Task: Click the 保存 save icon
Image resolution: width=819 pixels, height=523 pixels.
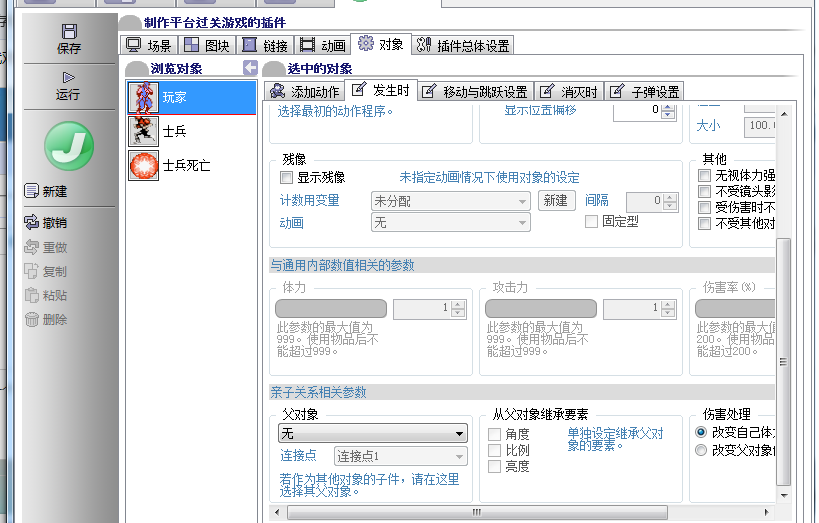Action: point(69,31)
